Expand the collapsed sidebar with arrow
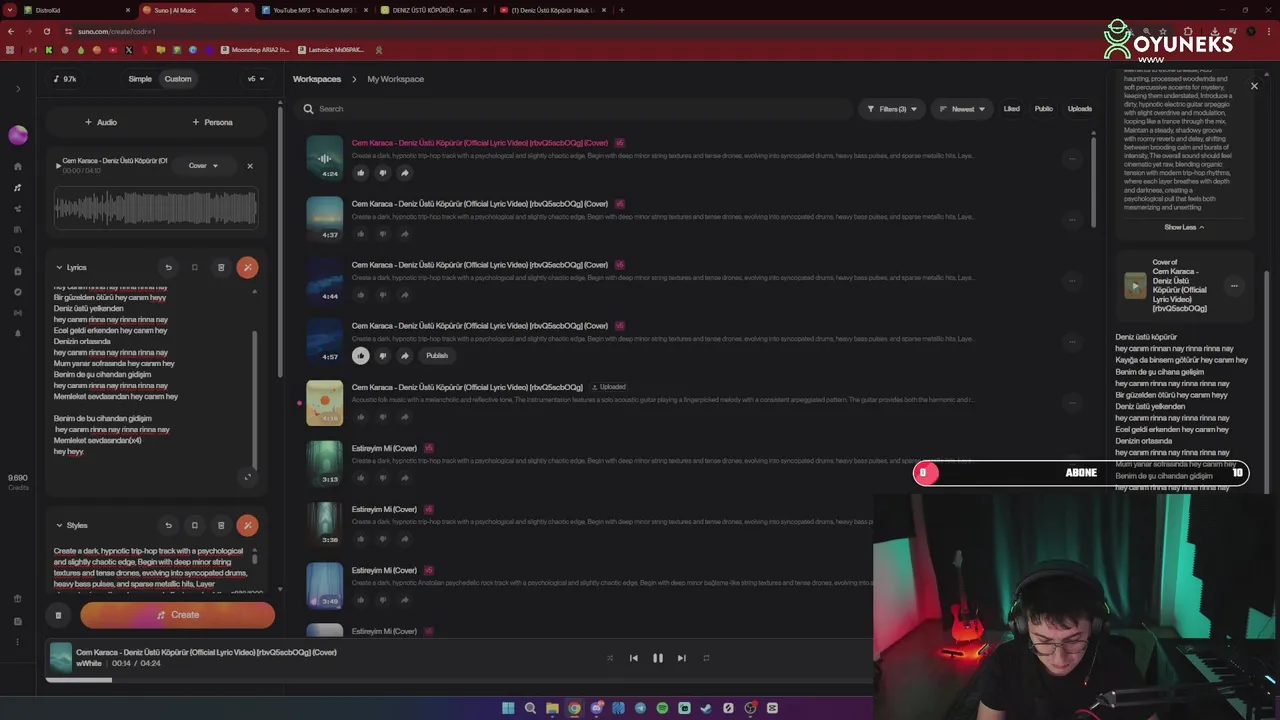1280x720 pixels. [18, 89]
